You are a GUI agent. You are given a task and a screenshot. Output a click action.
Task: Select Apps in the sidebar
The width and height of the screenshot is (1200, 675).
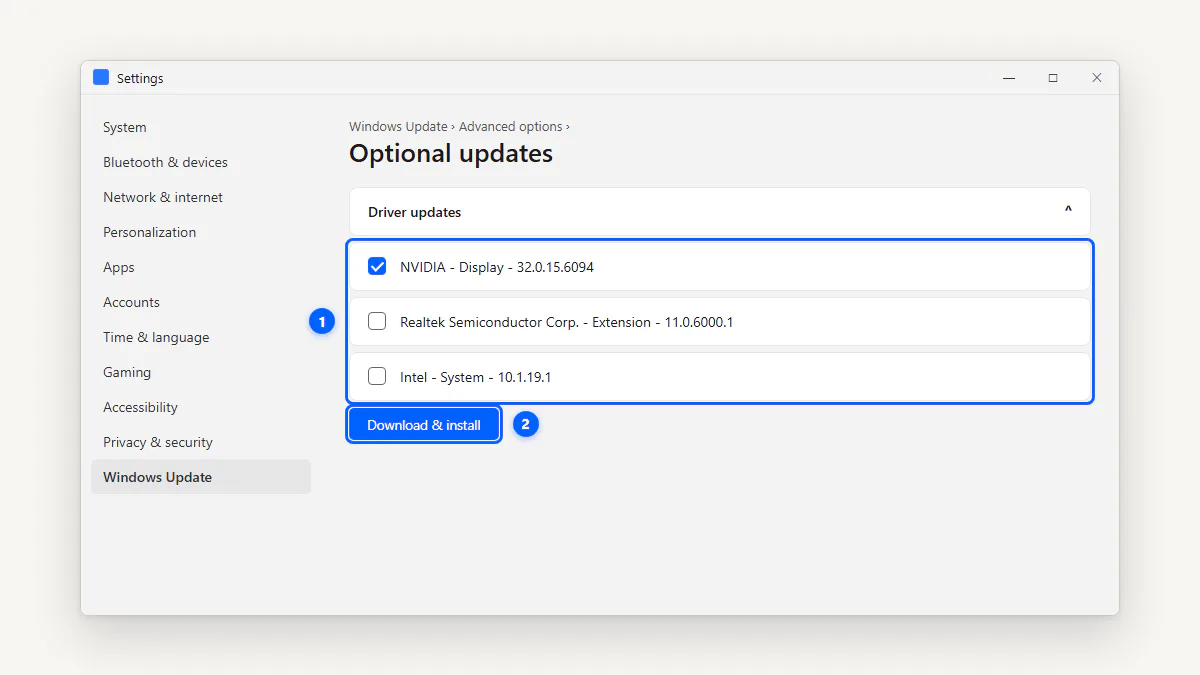click(201, 267)
